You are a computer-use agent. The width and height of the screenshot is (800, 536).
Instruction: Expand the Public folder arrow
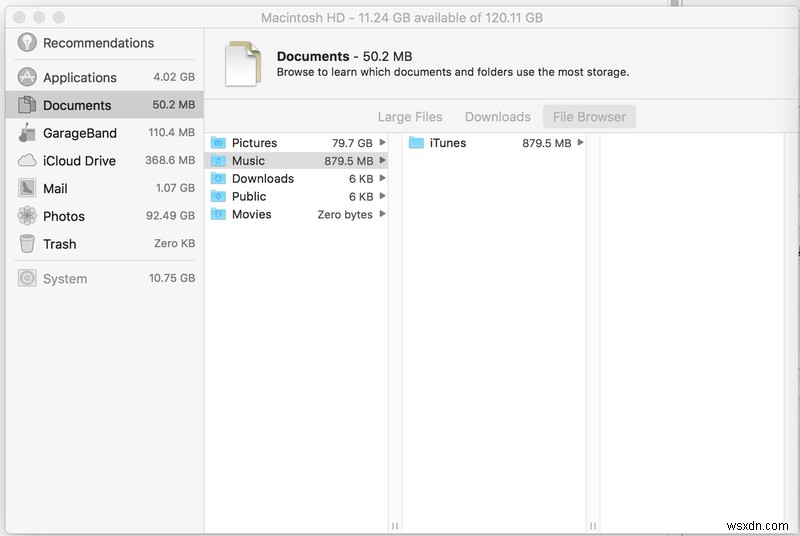[x=382, y=196]
